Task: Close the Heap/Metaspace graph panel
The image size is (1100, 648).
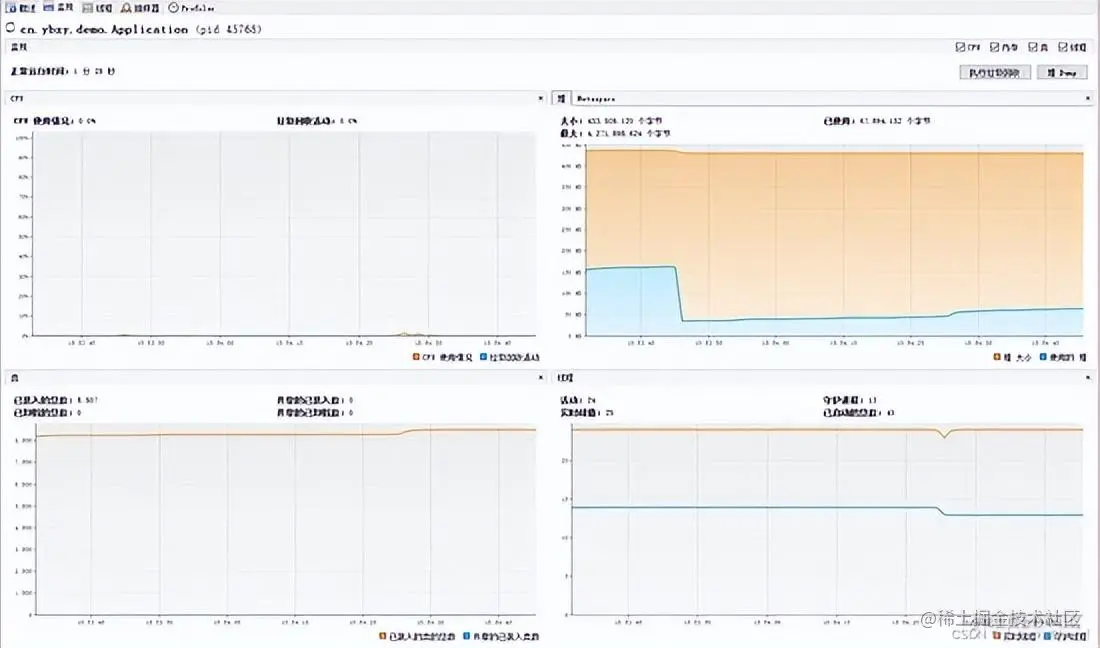Action: pos(1088,98)
